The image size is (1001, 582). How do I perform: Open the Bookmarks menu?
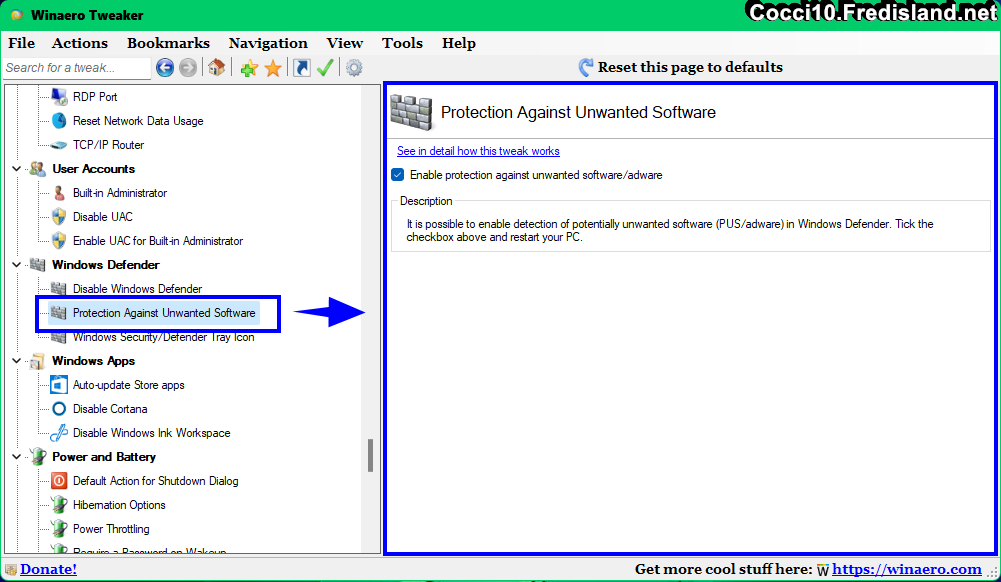pyautogui.click(x=169, y=43)
